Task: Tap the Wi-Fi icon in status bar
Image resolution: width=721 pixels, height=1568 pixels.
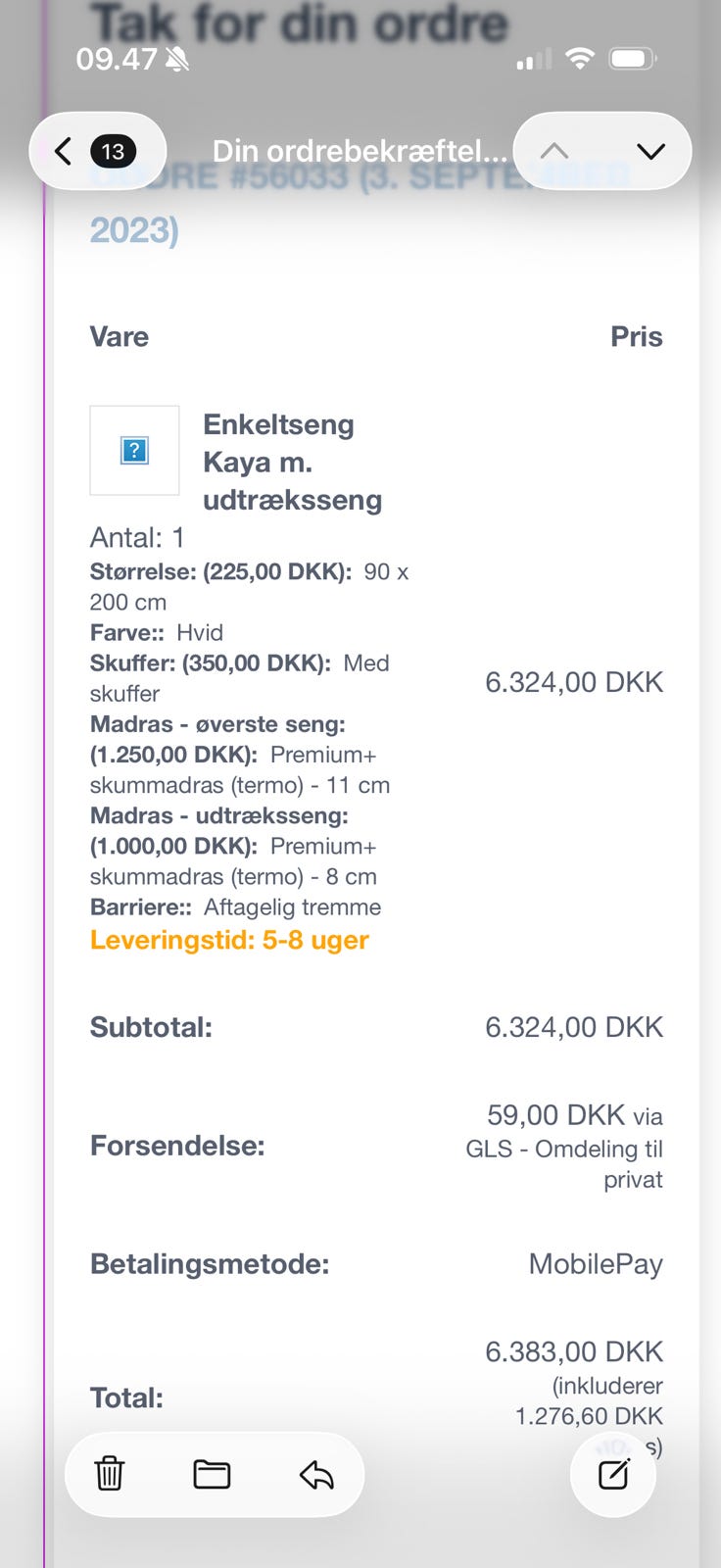Action: coord(580,59)
